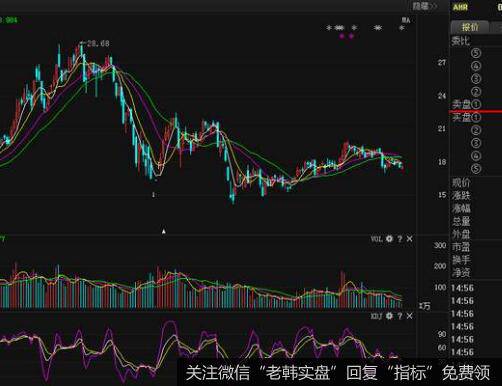
Task: Click buy level ⑤ circle above 现价
Action: (476, 169)
